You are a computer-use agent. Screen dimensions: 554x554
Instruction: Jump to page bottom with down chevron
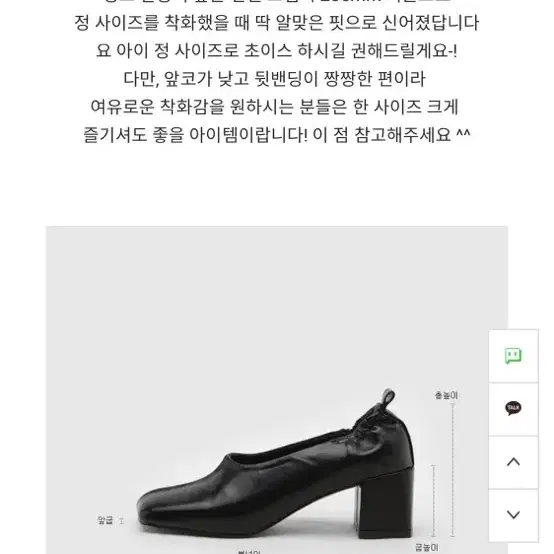[x=513, y=514]
